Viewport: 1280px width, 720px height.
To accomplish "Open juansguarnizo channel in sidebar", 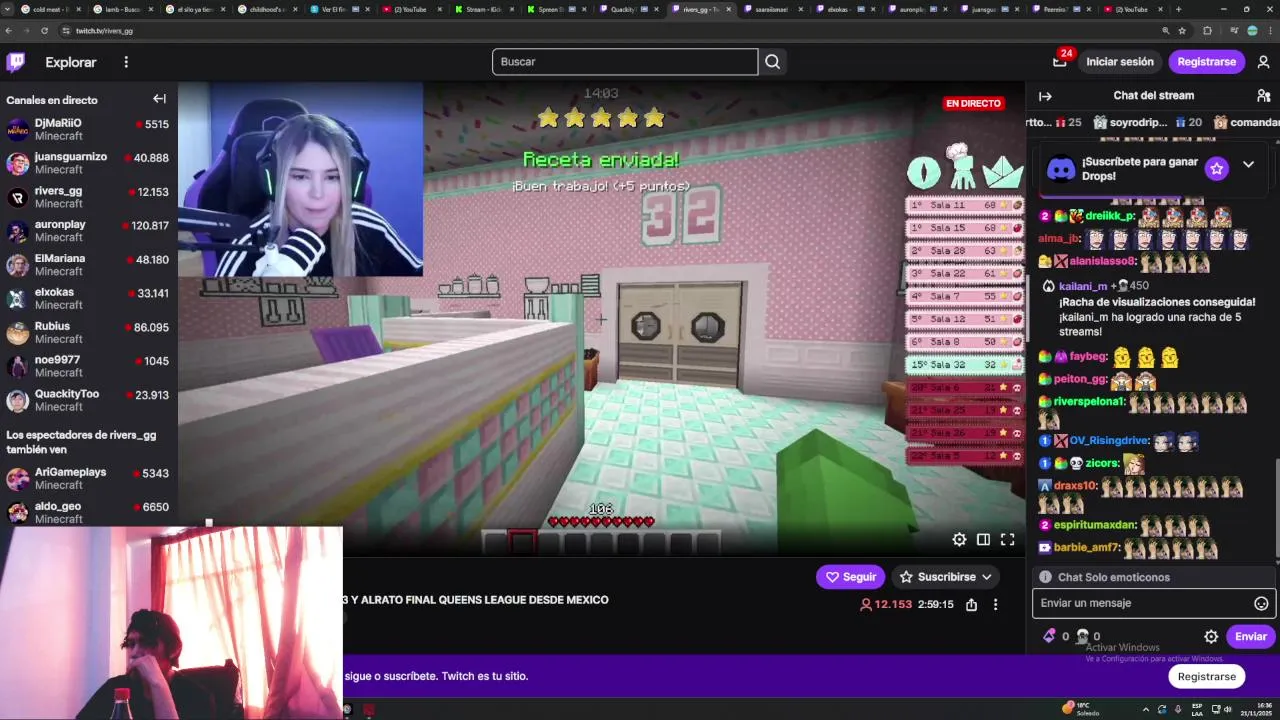I will click(88, 163).
